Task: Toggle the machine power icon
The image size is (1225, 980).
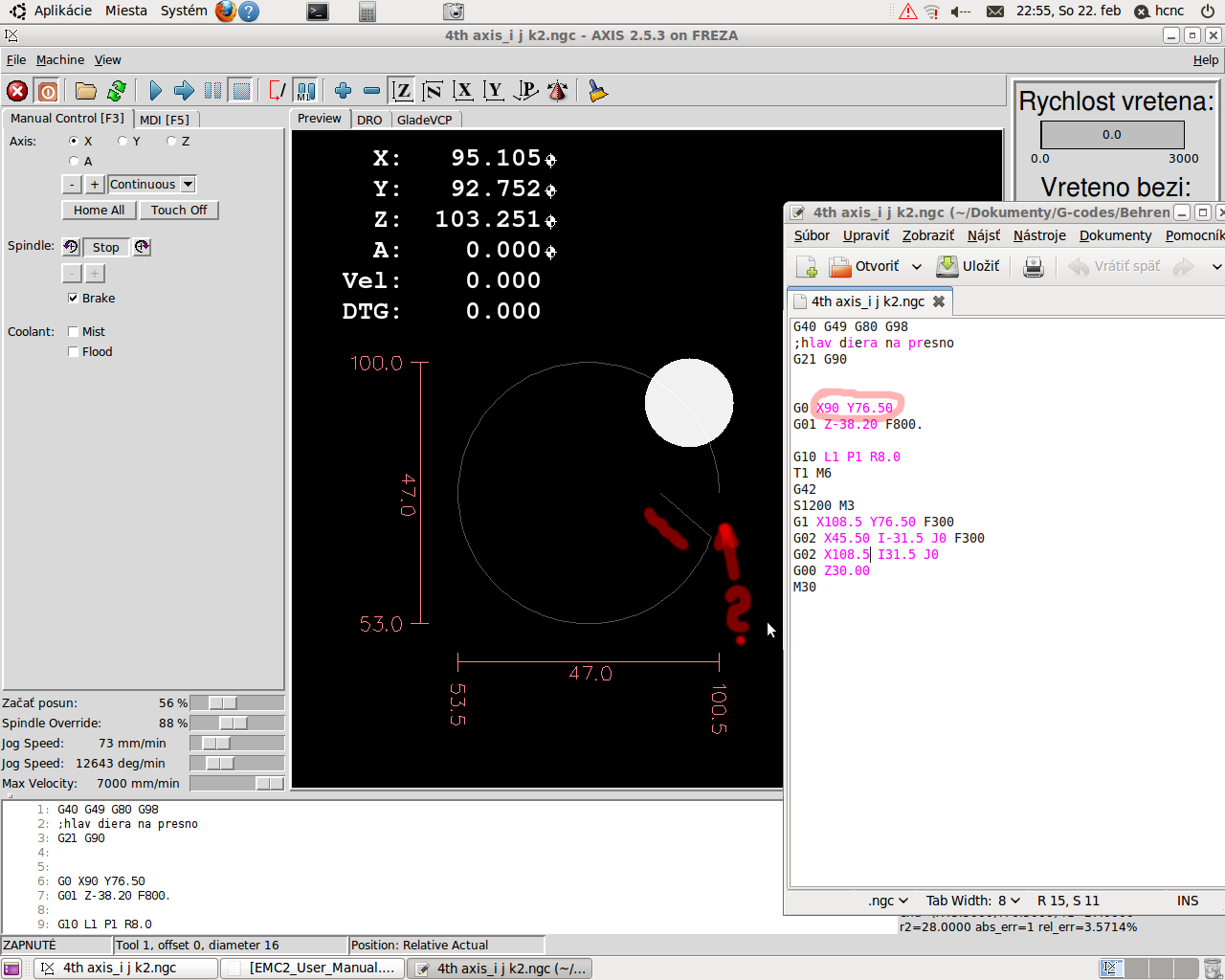Action: pyautogui.click(x=47, y=91)
